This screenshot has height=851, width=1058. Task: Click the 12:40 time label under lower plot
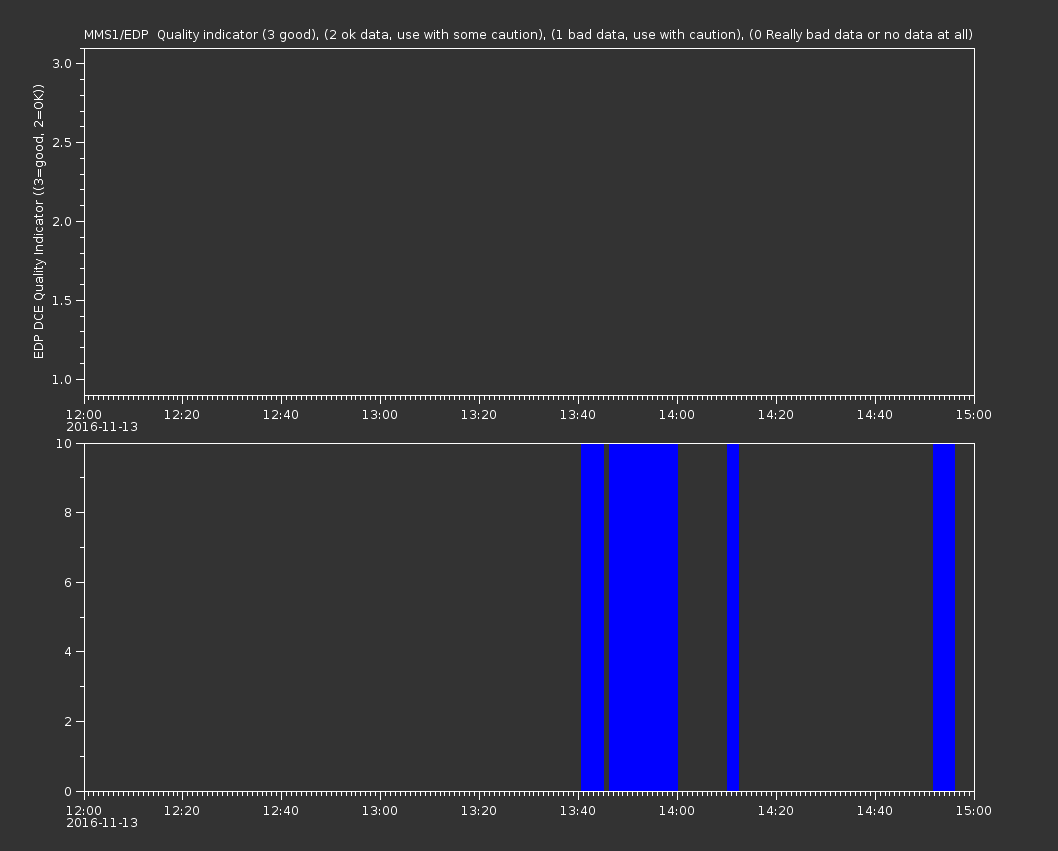coord(281,811)
